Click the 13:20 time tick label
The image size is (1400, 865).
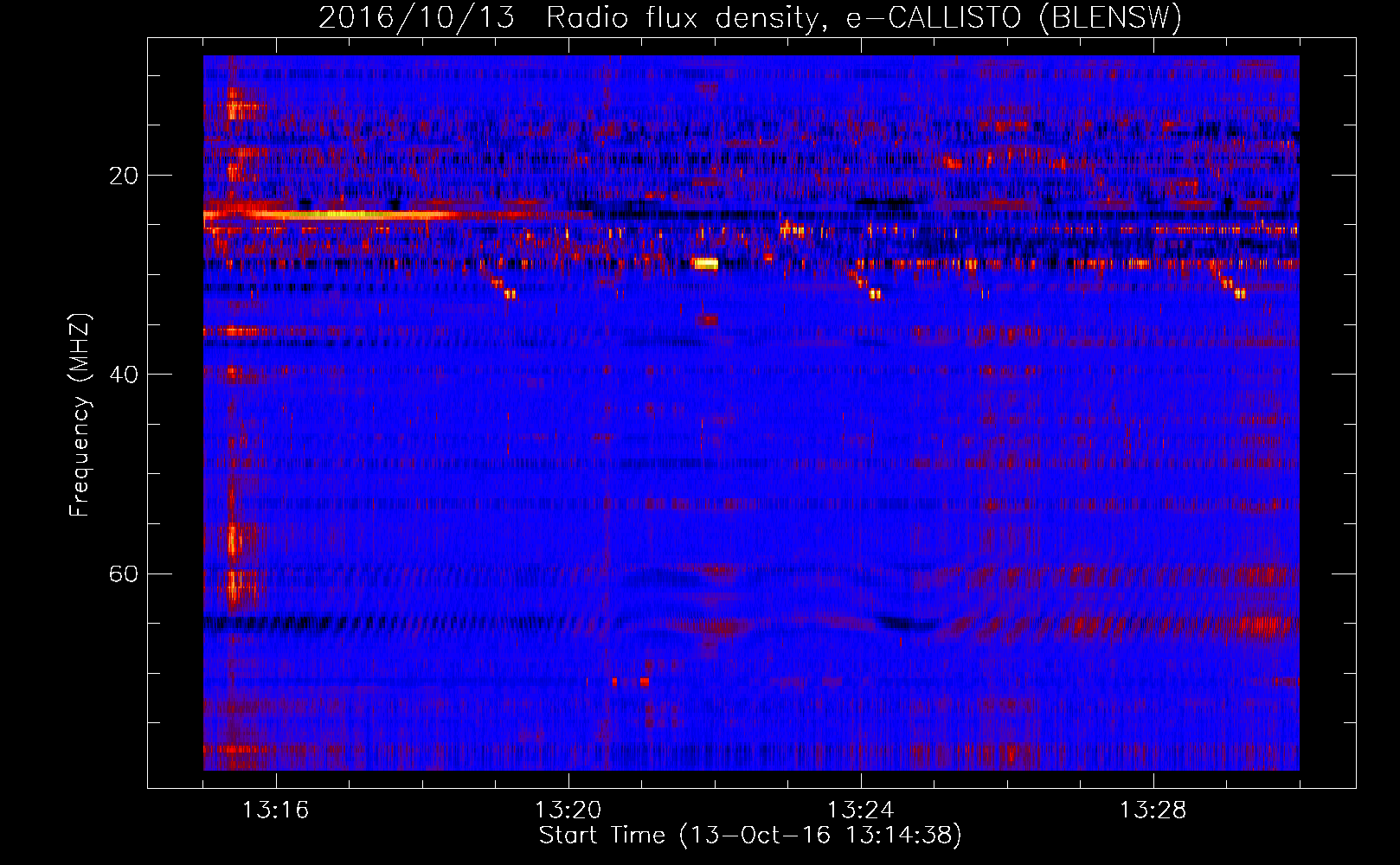click(x=568, y=810)
